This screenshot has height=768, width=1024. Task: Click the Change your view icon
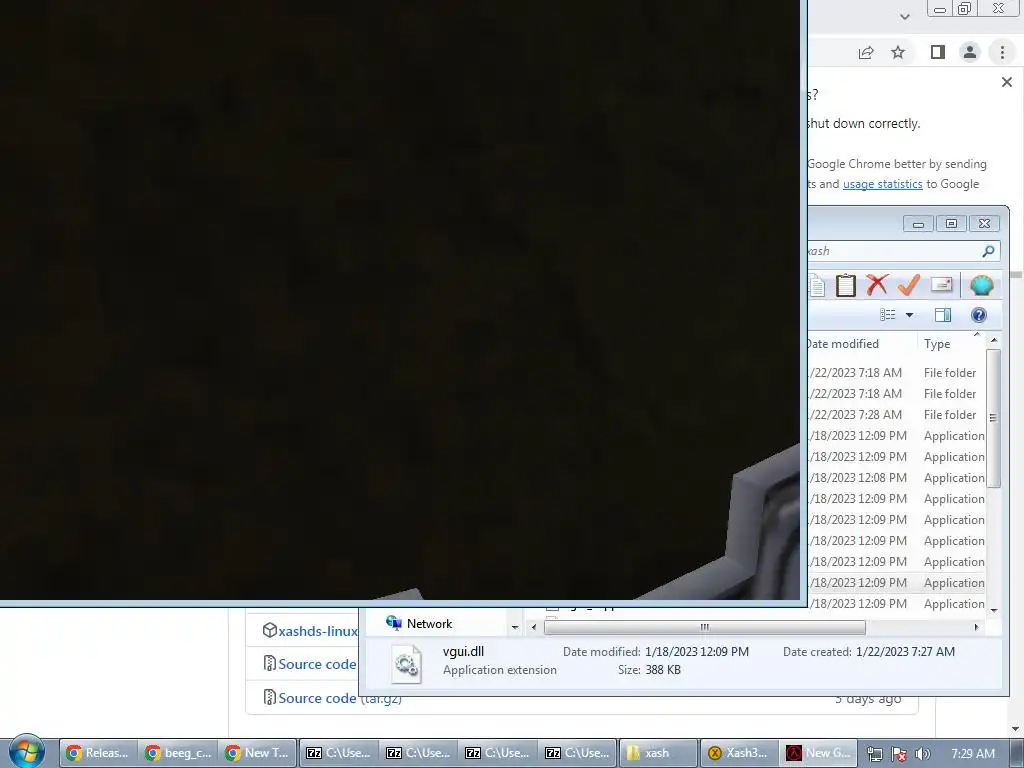point(888,315)
